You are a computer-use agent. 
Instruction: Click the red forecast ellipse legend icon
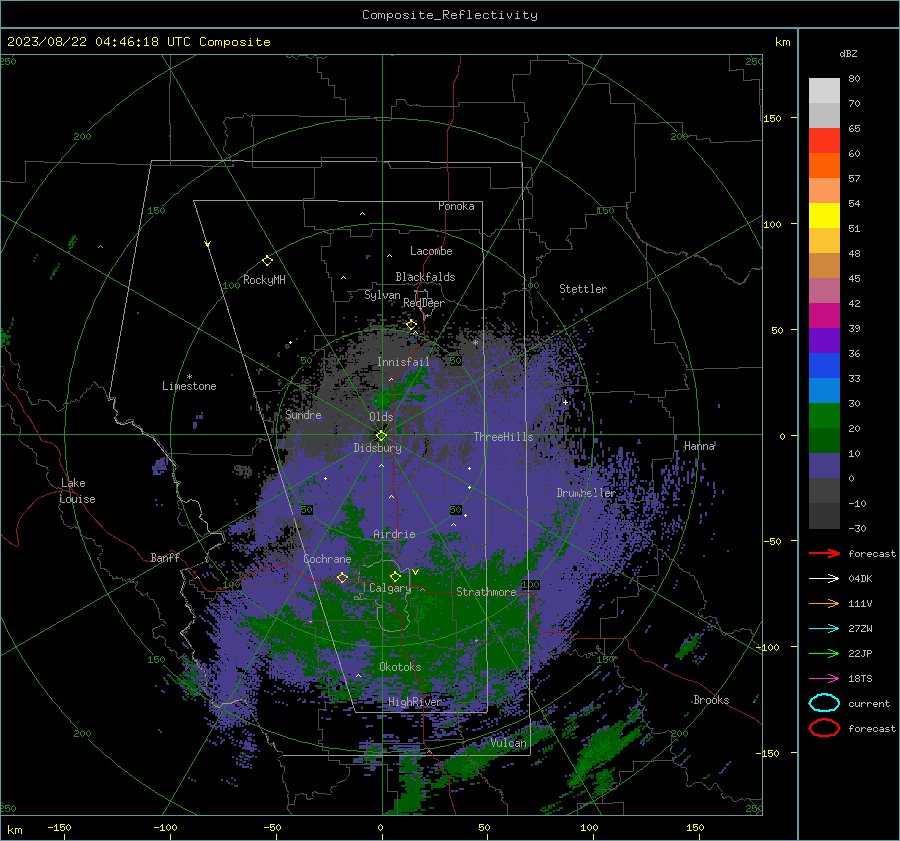pos(824,728)
